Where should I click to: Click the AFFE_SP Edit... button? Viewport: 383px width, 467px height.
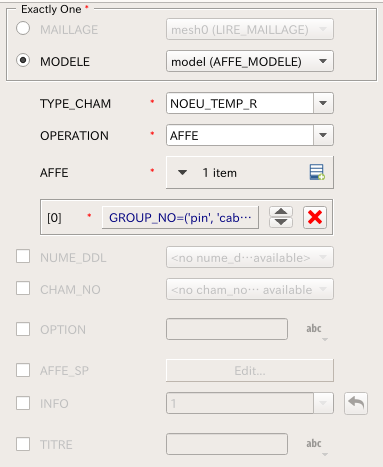tap(250, 370)
